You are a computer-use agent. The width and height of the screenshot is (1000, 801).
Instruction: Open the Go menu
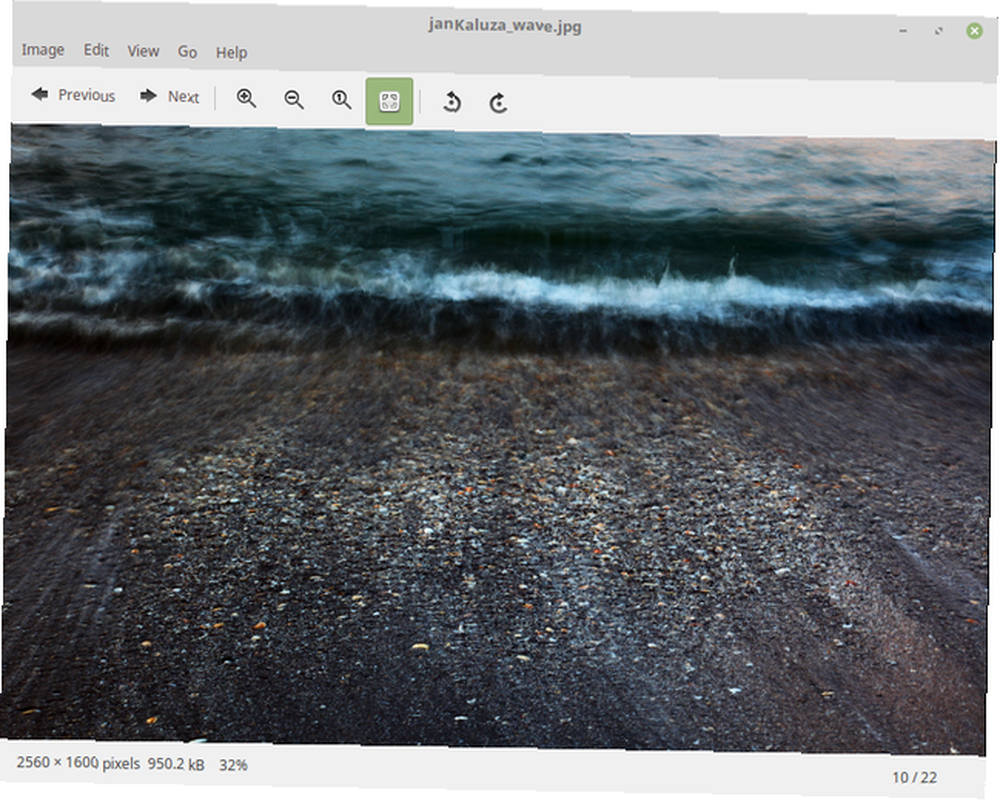pos(187,52)
